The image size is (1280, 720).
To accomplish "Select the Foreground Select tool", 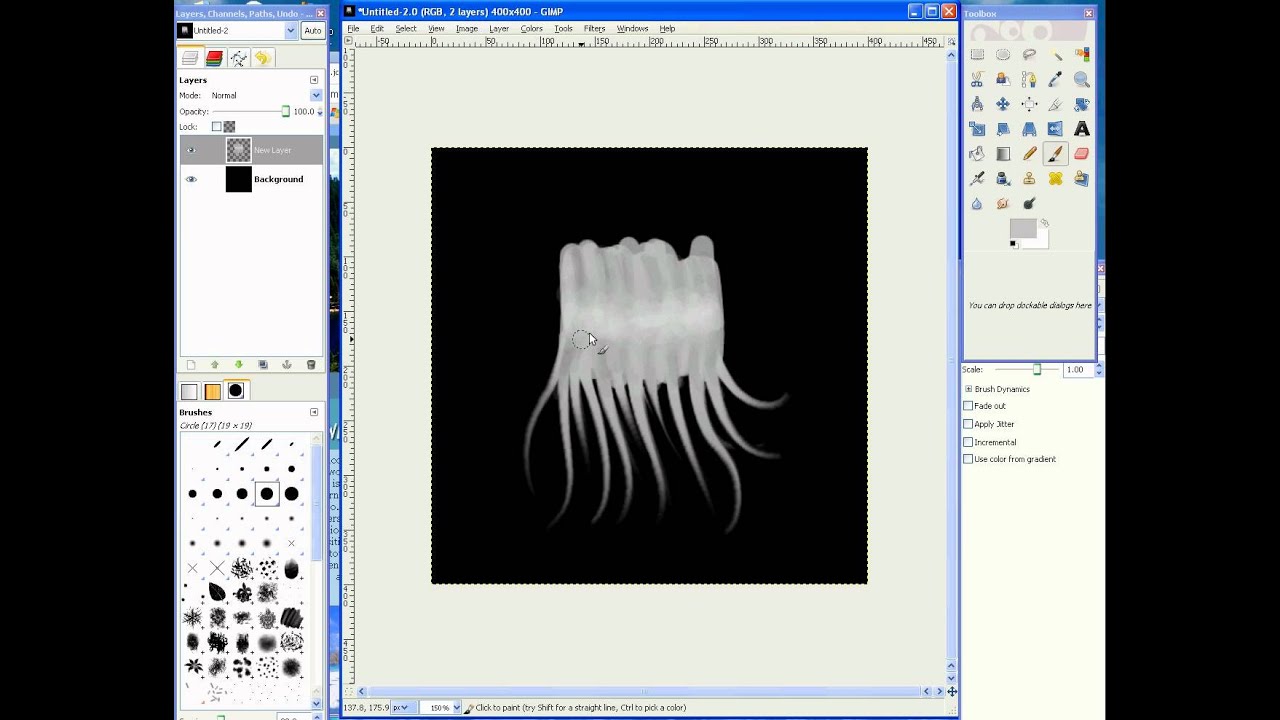I will [x=1003, y=80].
